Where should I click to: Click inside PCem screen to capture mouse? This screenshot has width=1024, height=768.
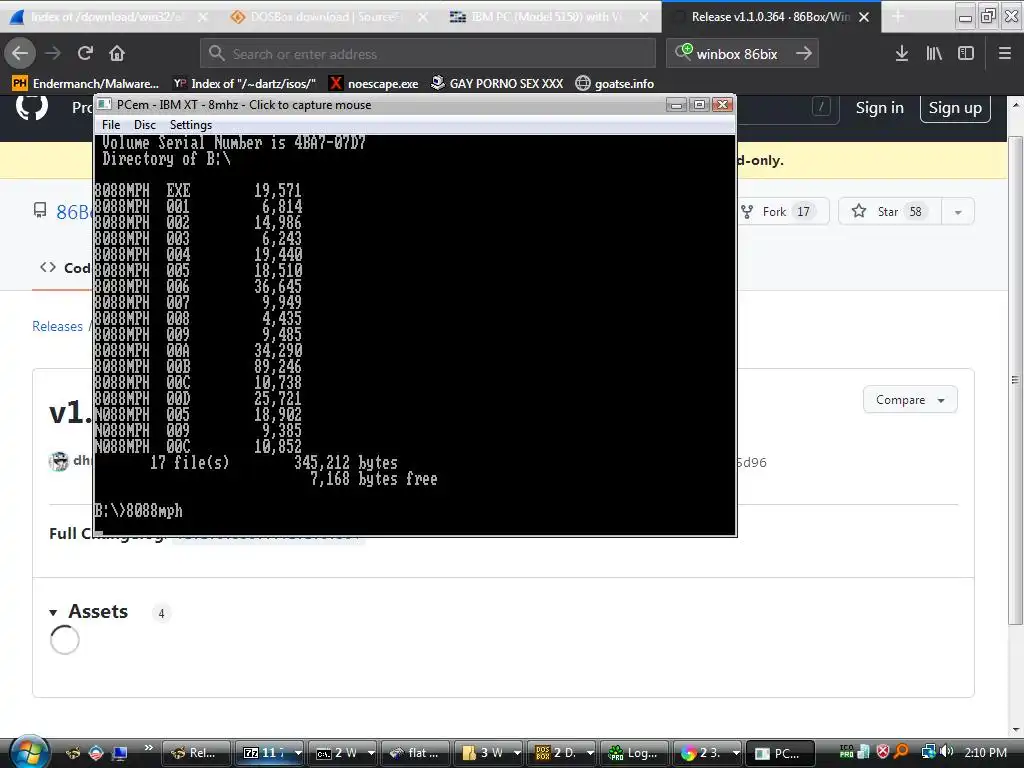[x=415, y=335]
